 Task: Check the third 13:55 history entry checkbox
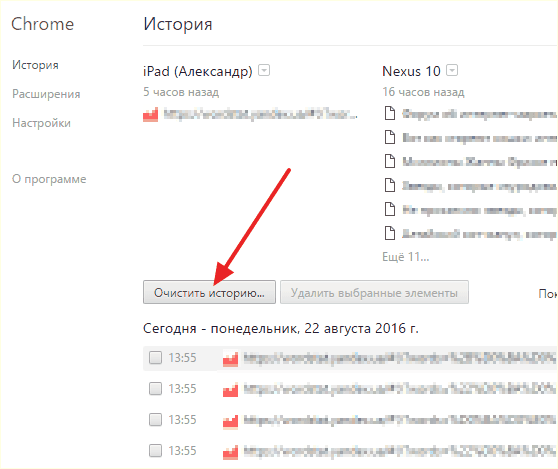tap(156, 420)
